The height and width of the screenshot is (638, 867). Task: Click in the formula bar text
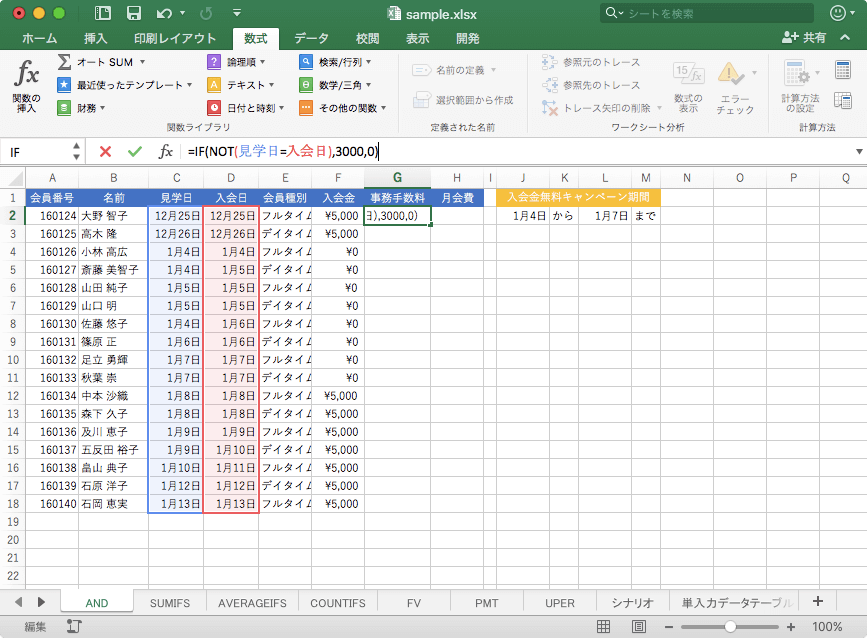point(283,151)
